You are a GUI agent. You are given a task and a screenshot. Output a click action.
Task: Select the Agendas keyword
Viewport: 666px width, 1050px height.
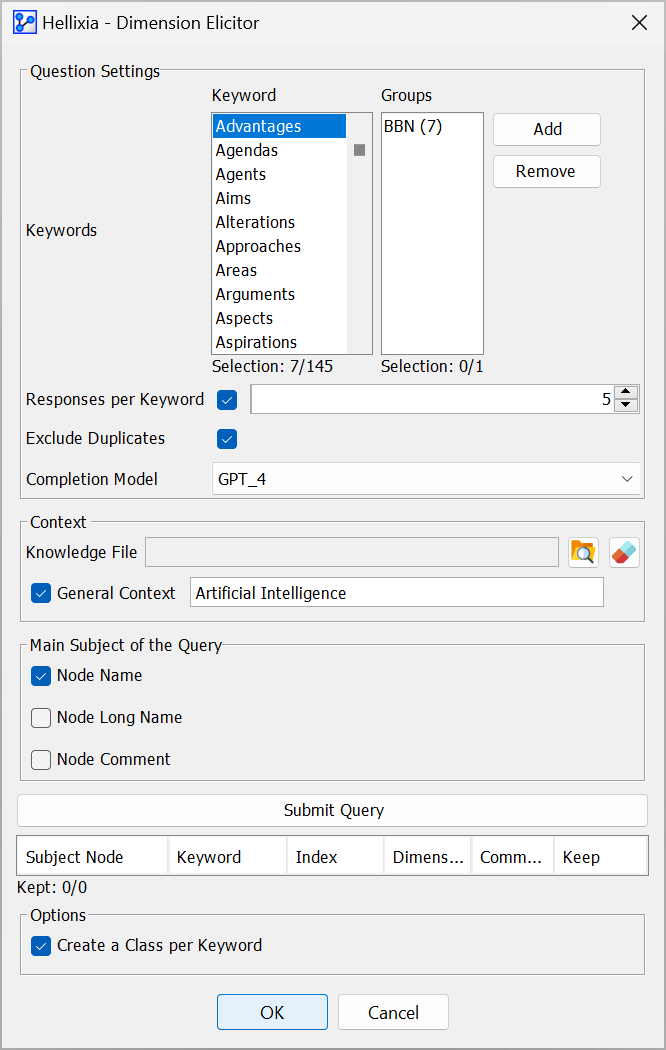247,151
